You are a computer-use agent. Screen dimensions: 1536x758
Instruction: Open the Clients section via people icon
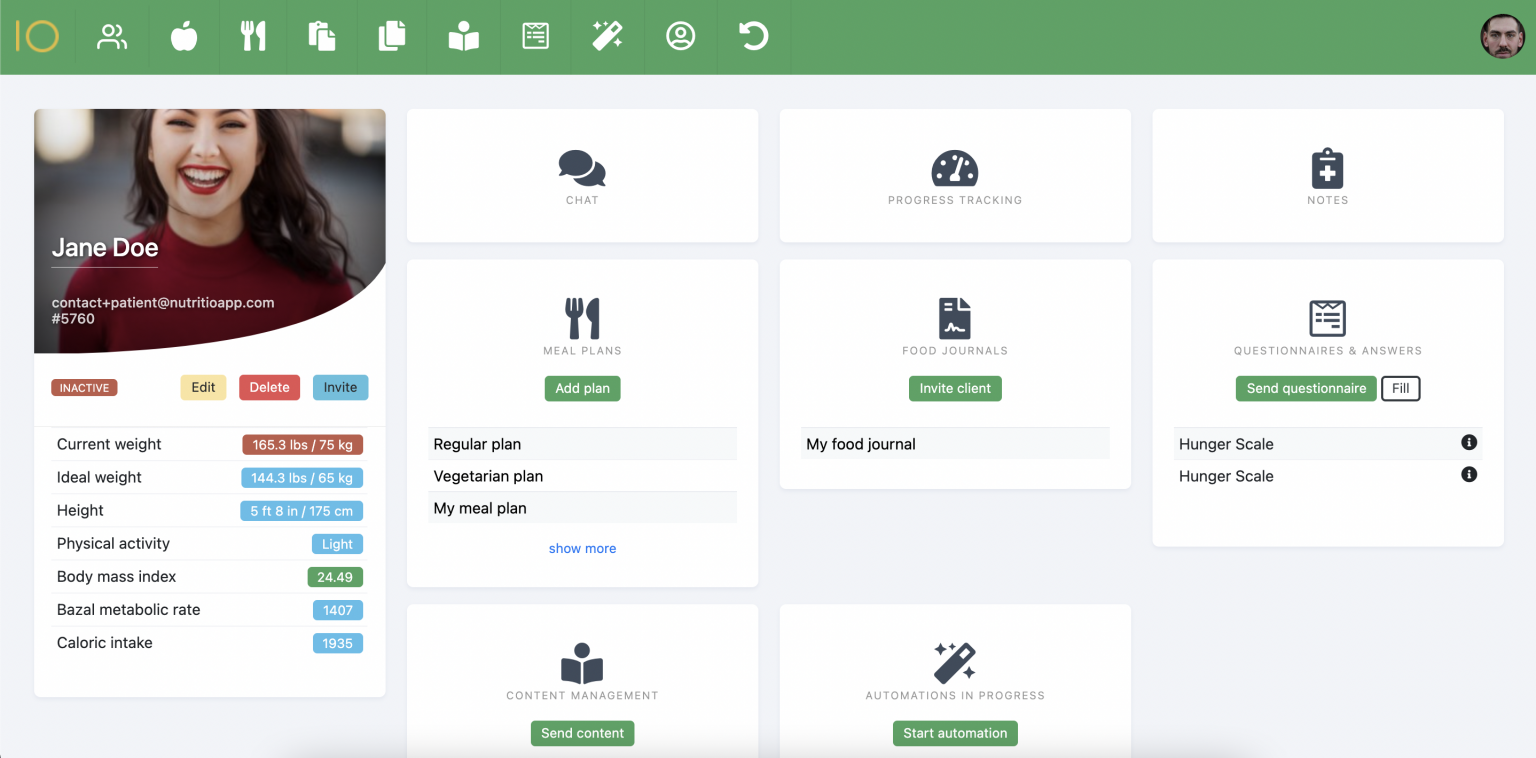point(112,36)
